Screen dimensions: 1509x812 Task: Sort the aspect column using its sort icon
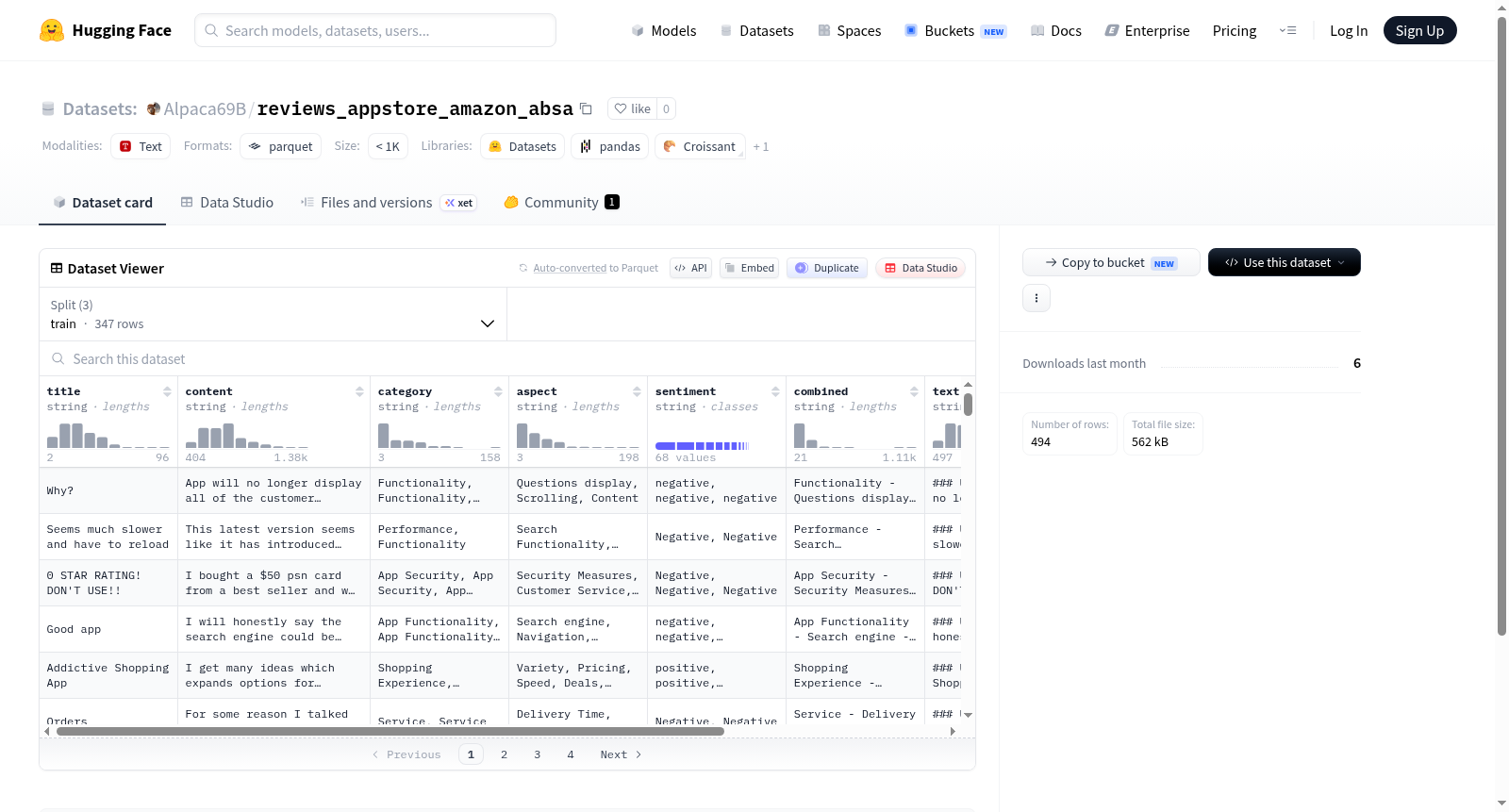coord(637,391)
